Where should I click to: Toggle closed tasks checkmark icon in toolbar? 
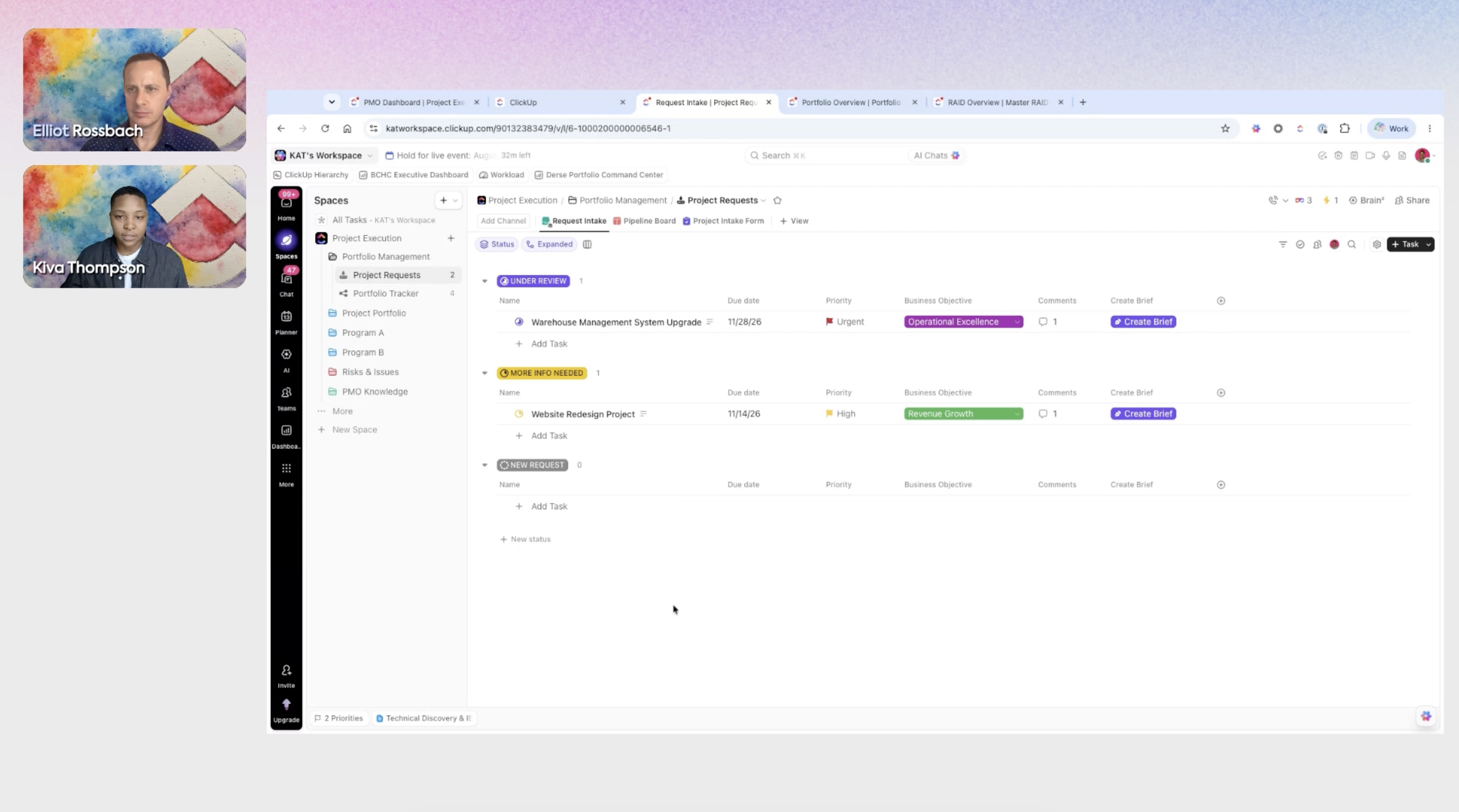coord(1301,245)
